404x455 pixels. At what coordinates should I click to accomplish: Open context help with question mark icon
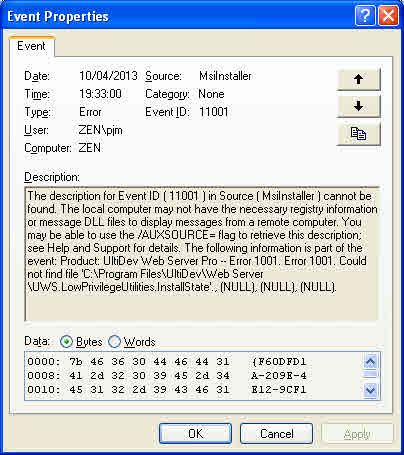(365, 16)
